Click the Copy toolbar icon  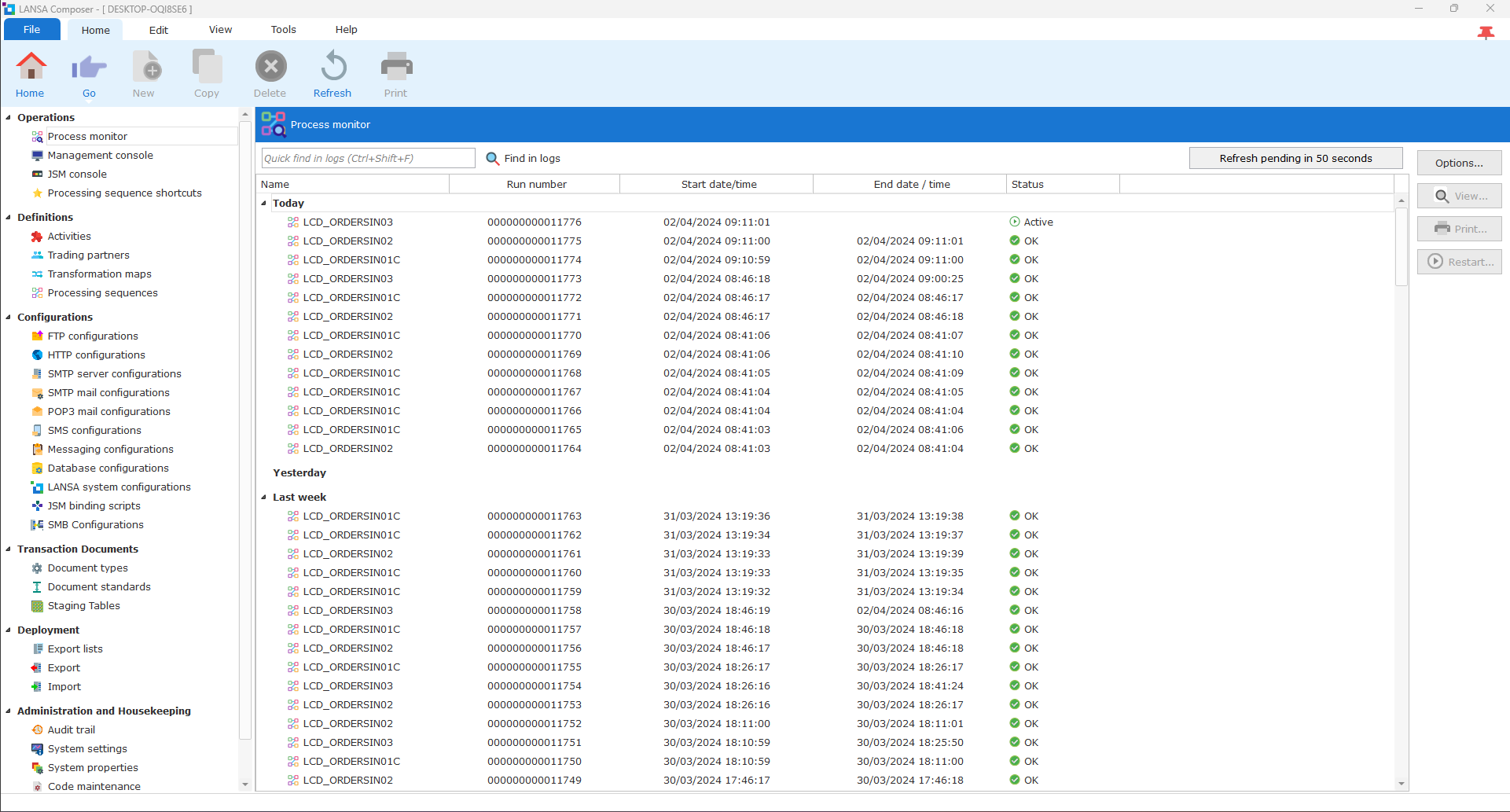click(x=207, y=67)
